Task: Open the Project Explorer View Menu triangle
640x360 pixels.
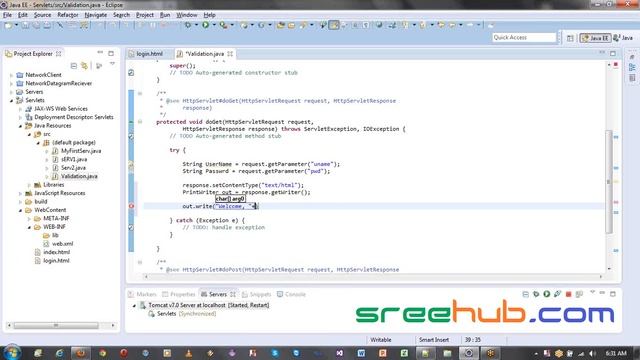Action: tap(112, 64)
